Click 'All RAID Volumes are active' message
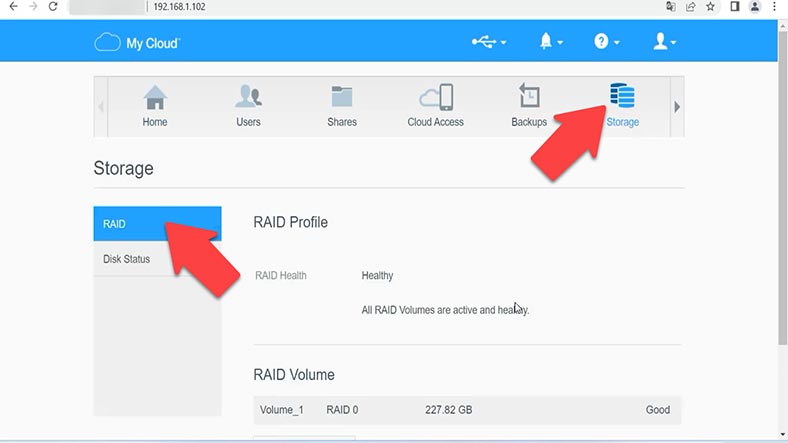Viewport: 788px width, 443px height. 445,310
